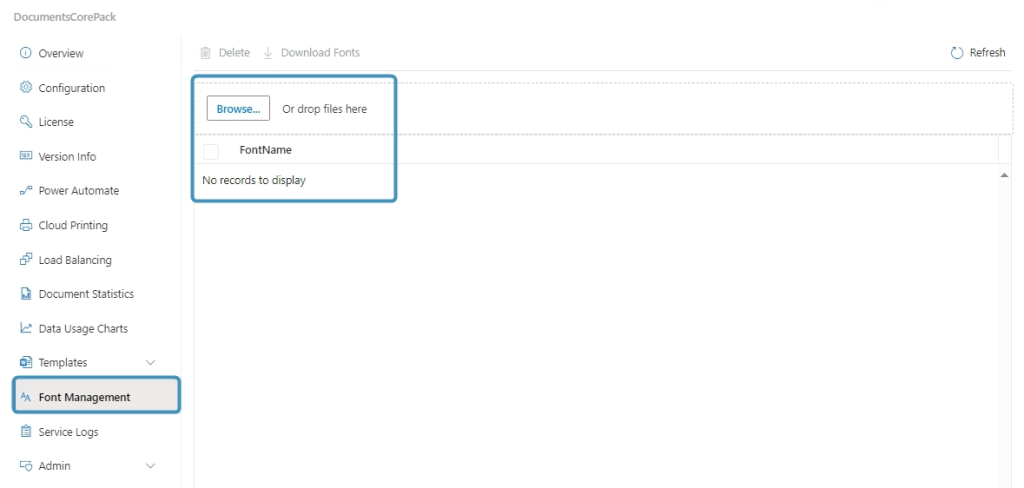Image resolution: width=1024 pixels, height=488 pixels.
Task: Click the Power Automate flow icon
Action: (x=25, y=191)
